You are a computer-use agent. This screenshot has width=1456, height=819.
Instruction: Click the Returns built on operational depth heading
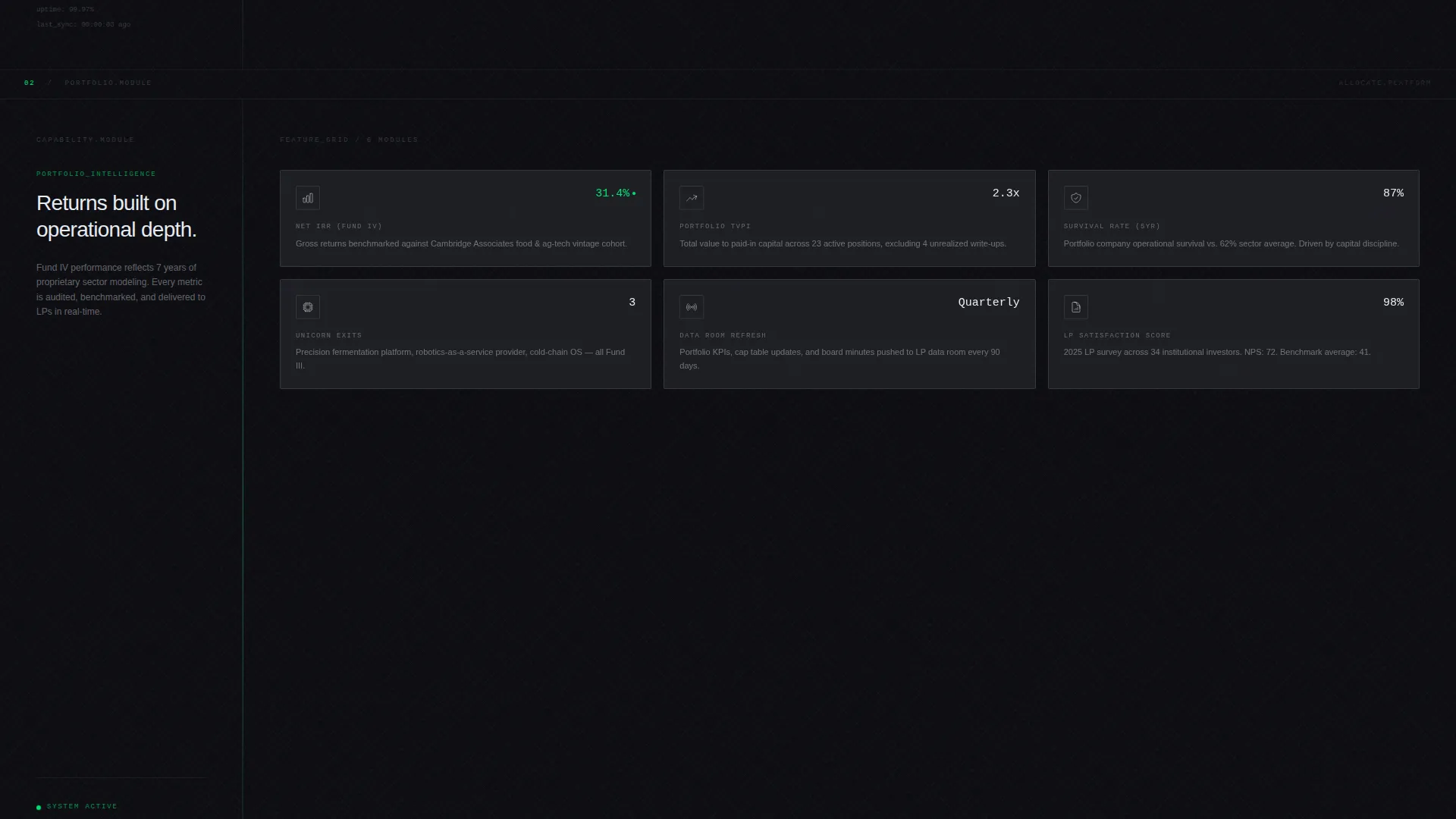click(x=116, y=216)
